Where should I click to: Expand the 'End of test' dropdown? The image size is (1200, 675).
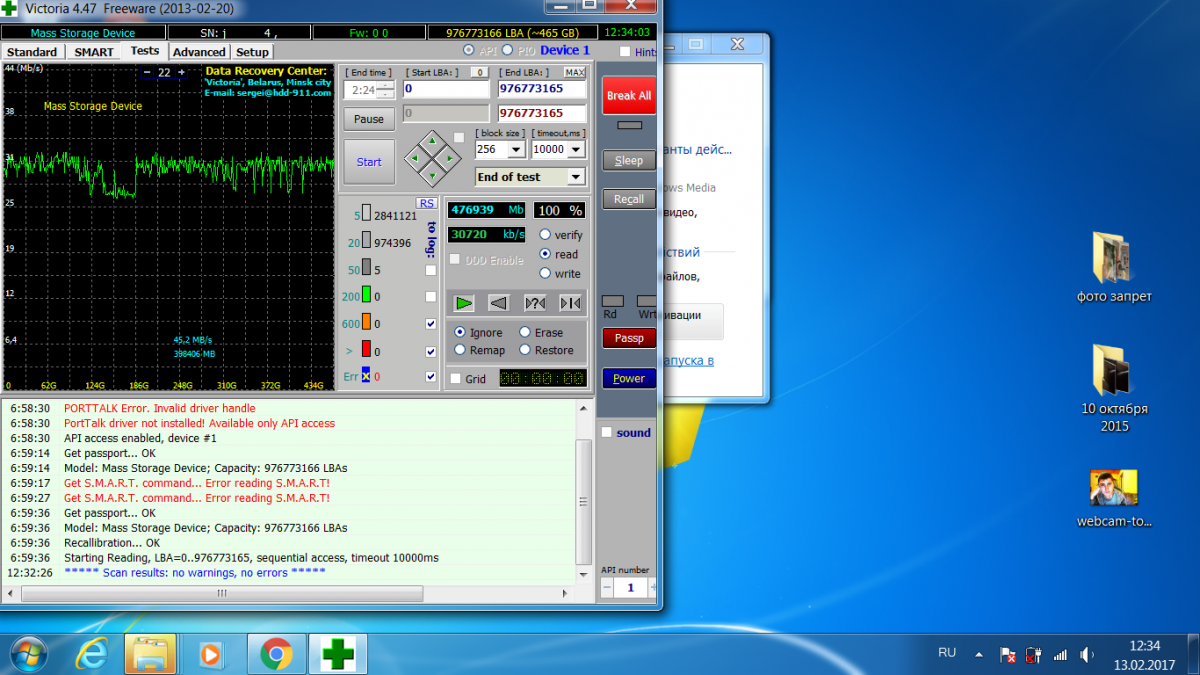pyautogui.click(x=576, y=177)
